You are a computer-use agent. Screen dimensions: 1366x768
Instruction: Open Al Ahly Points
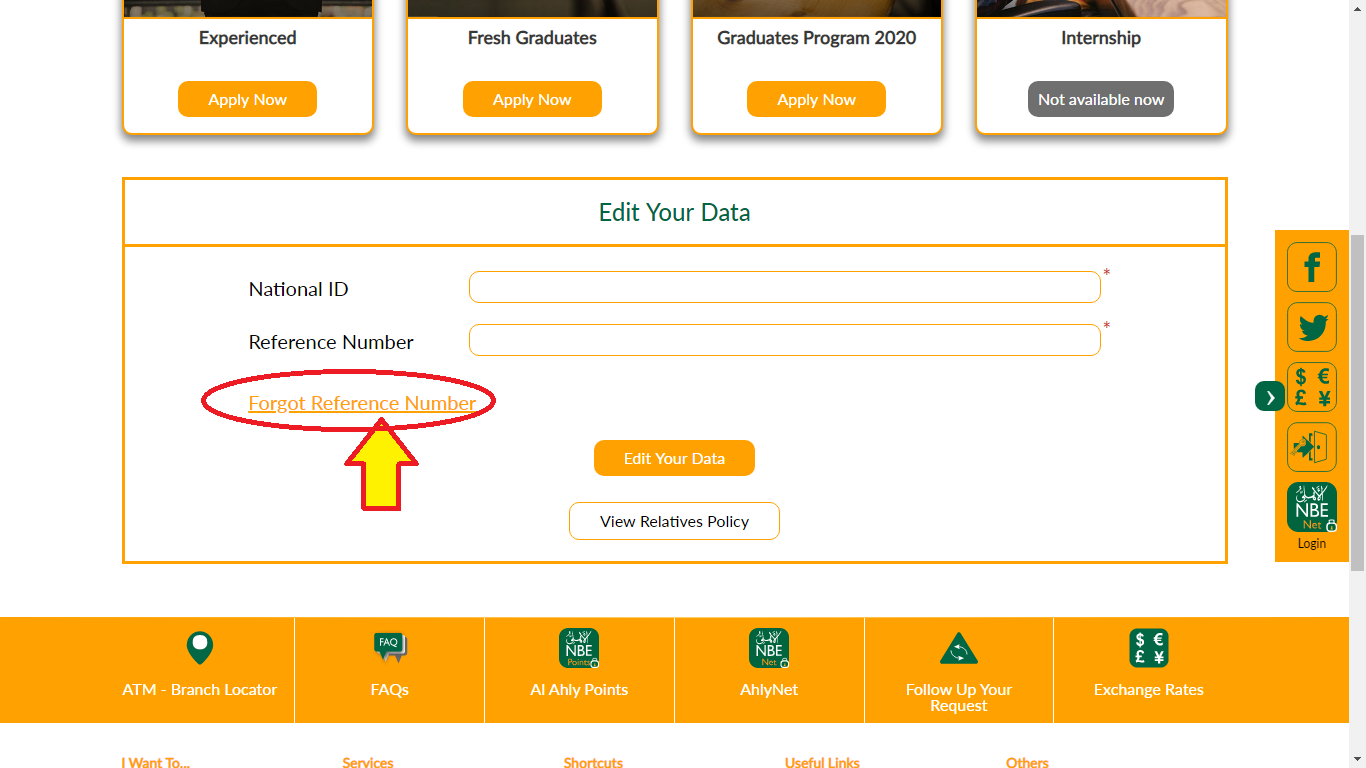tap(578, 670)
